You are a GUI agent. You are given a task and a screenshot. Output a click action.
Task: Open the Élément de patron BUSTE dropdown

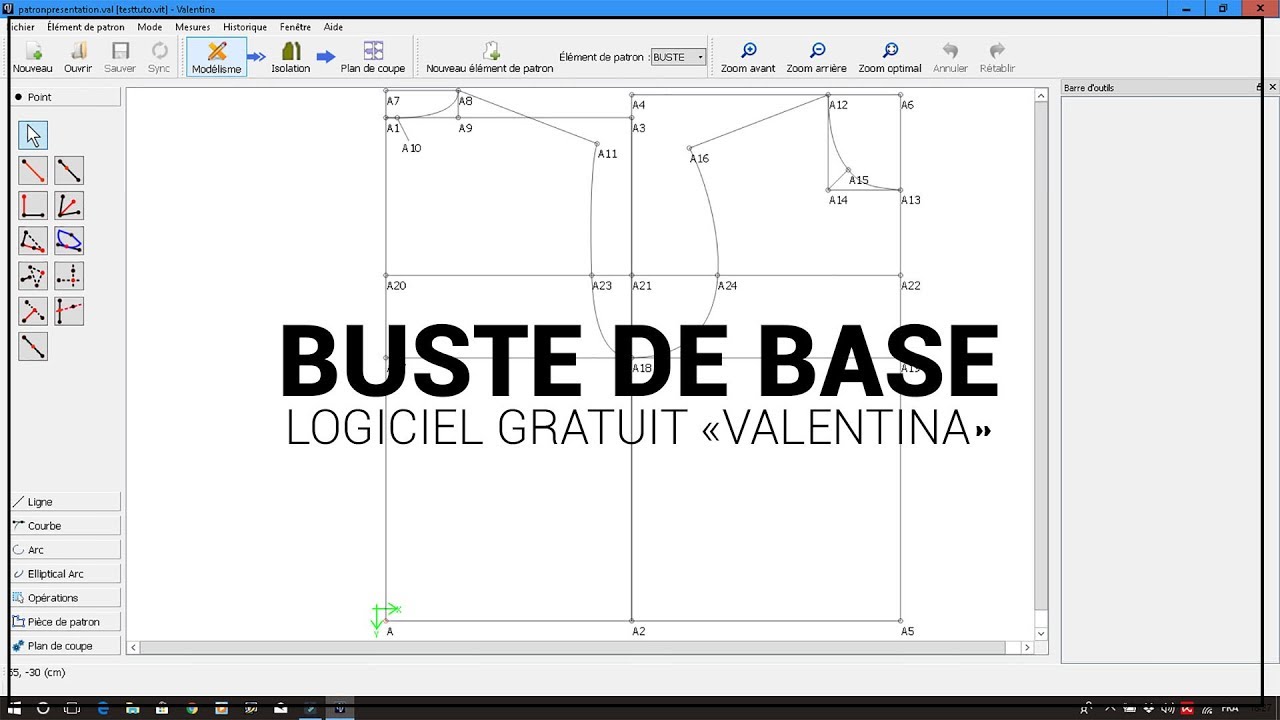(x=678, y=57)
